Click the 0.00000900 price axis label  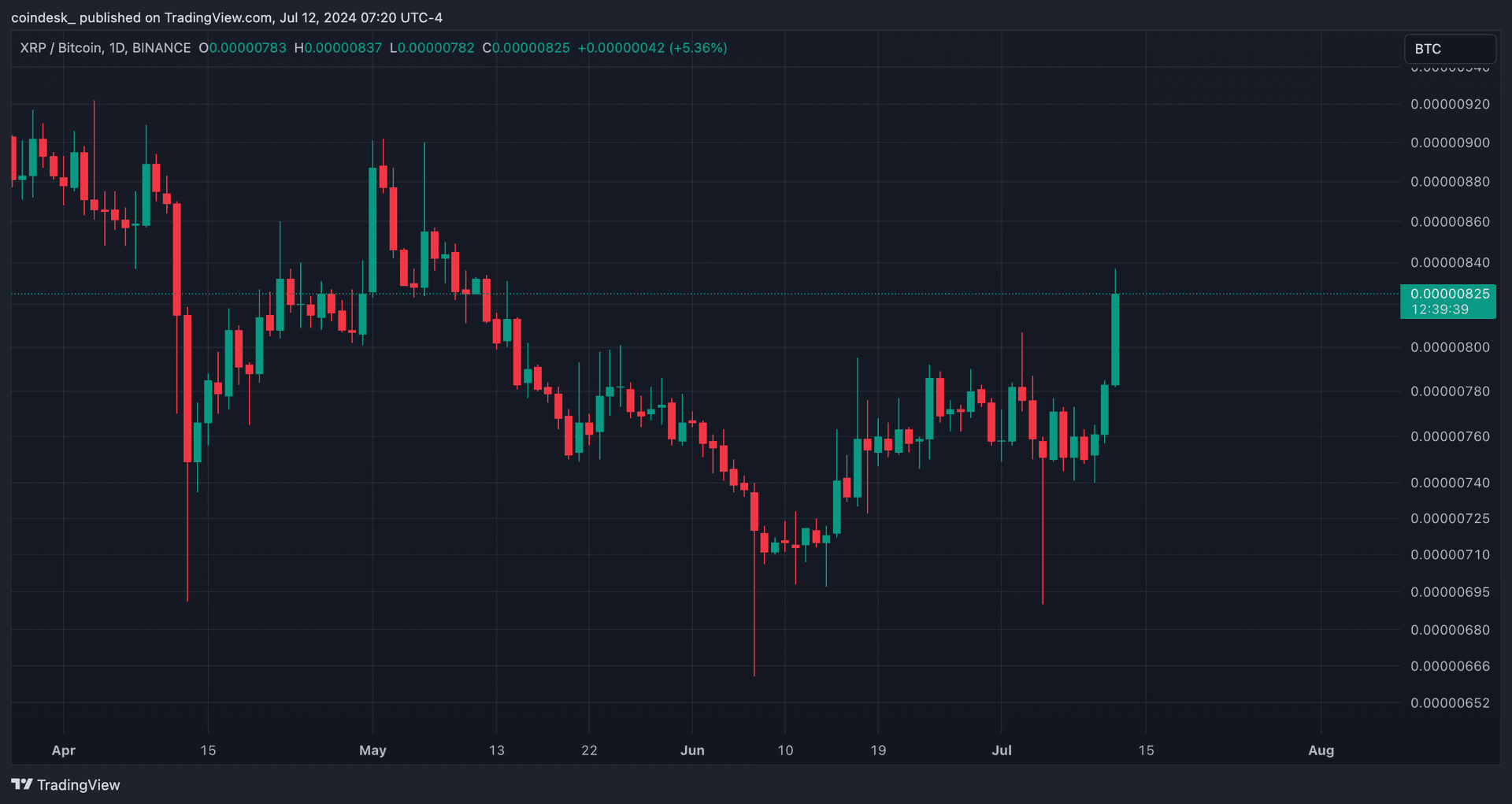1450,143
